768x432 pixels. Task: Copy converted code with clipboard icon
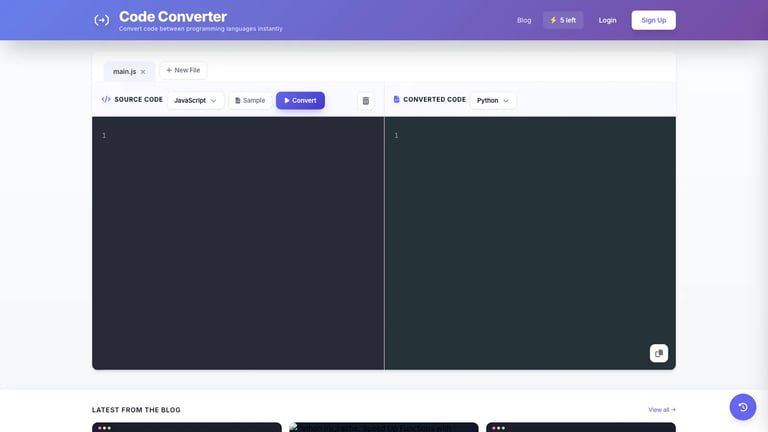tap(659, 353)
